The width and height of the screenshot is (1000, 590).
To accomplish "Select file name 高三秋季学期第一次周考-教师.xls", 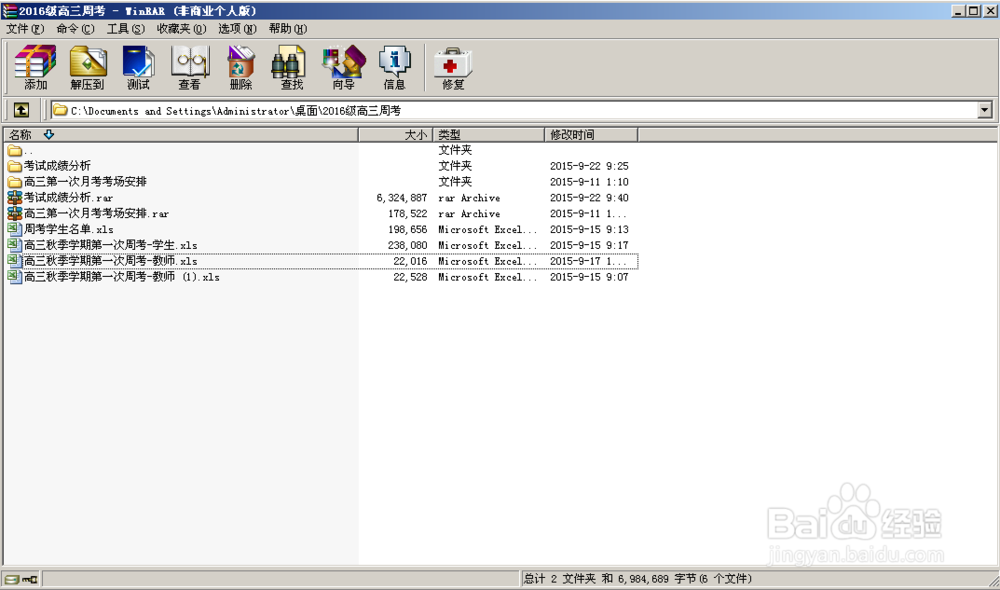I will click(x=110, y=261).
